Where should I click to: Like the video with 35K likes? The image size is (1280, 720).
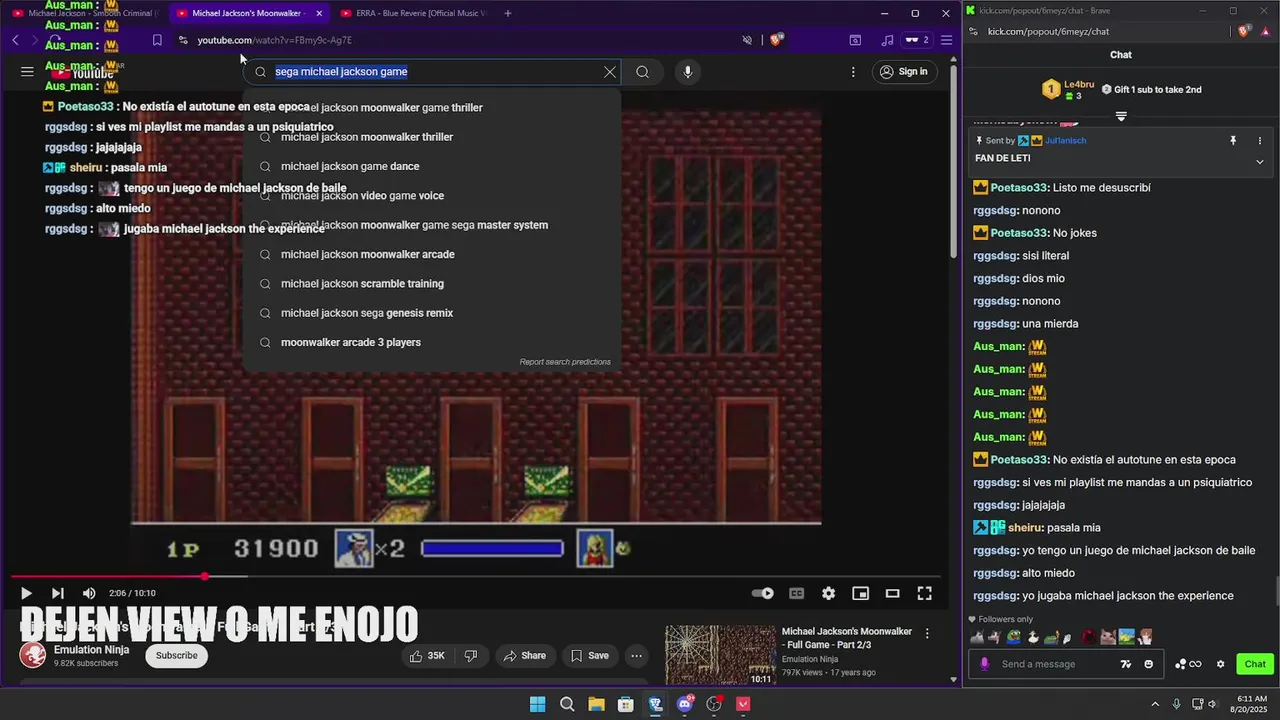pos(427,656)
